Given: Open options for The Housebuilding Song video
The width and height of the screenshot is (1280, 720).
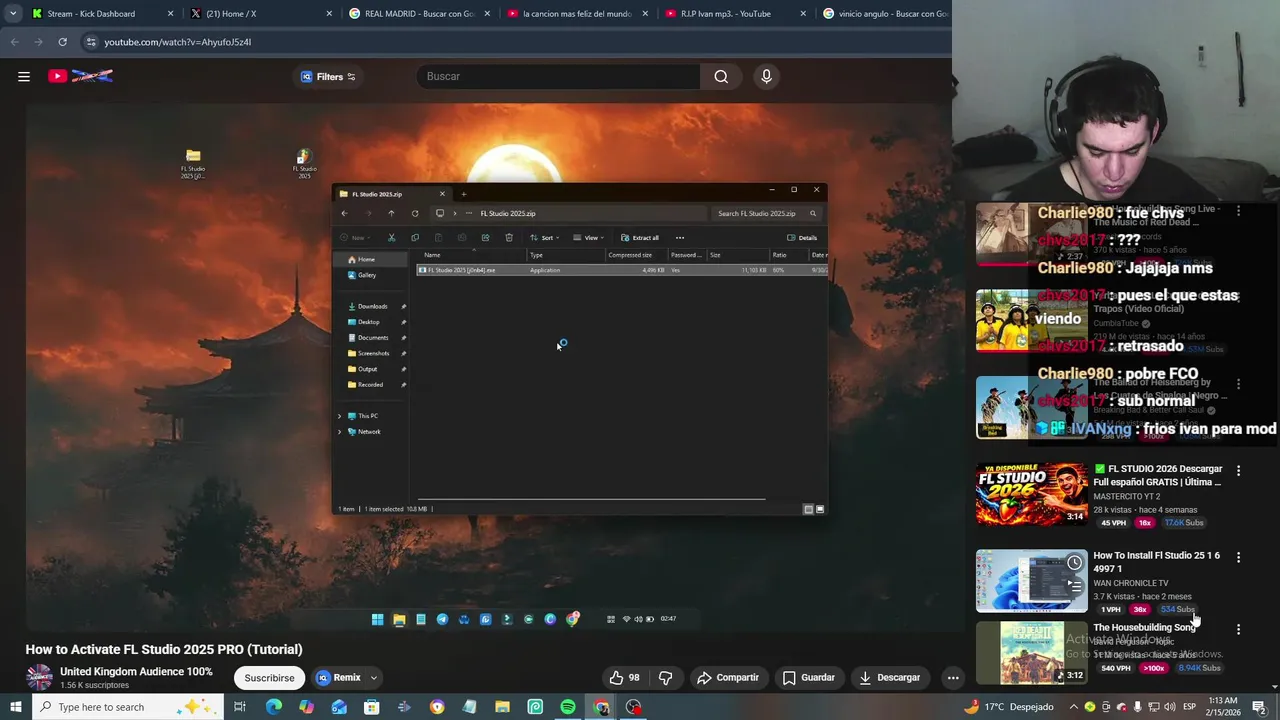Looking at the screenshot, I should [1238, 629].
